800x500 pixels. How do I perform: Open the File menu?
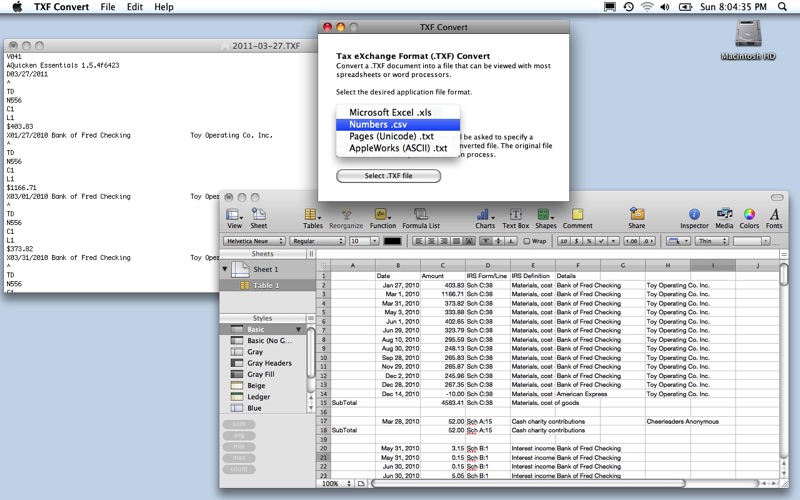pyautogui.click(x=108, y=7)
